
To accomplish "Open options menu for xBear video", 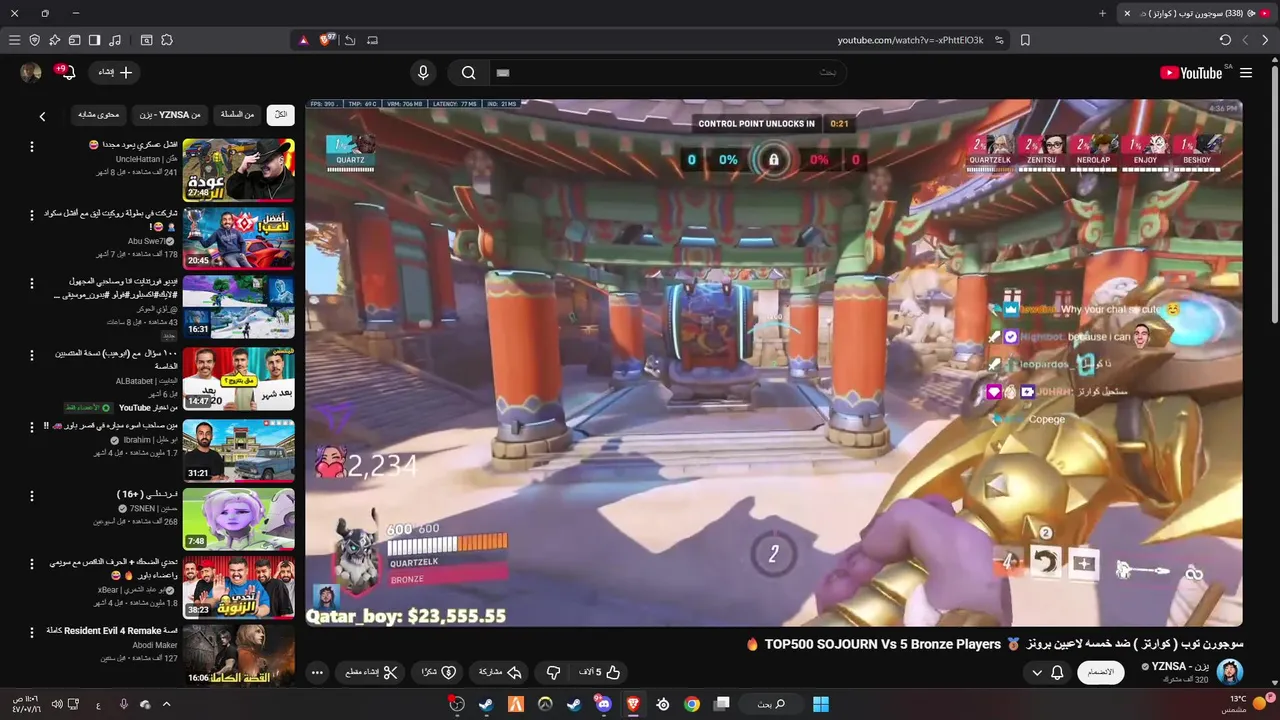I will coord(31,565).
